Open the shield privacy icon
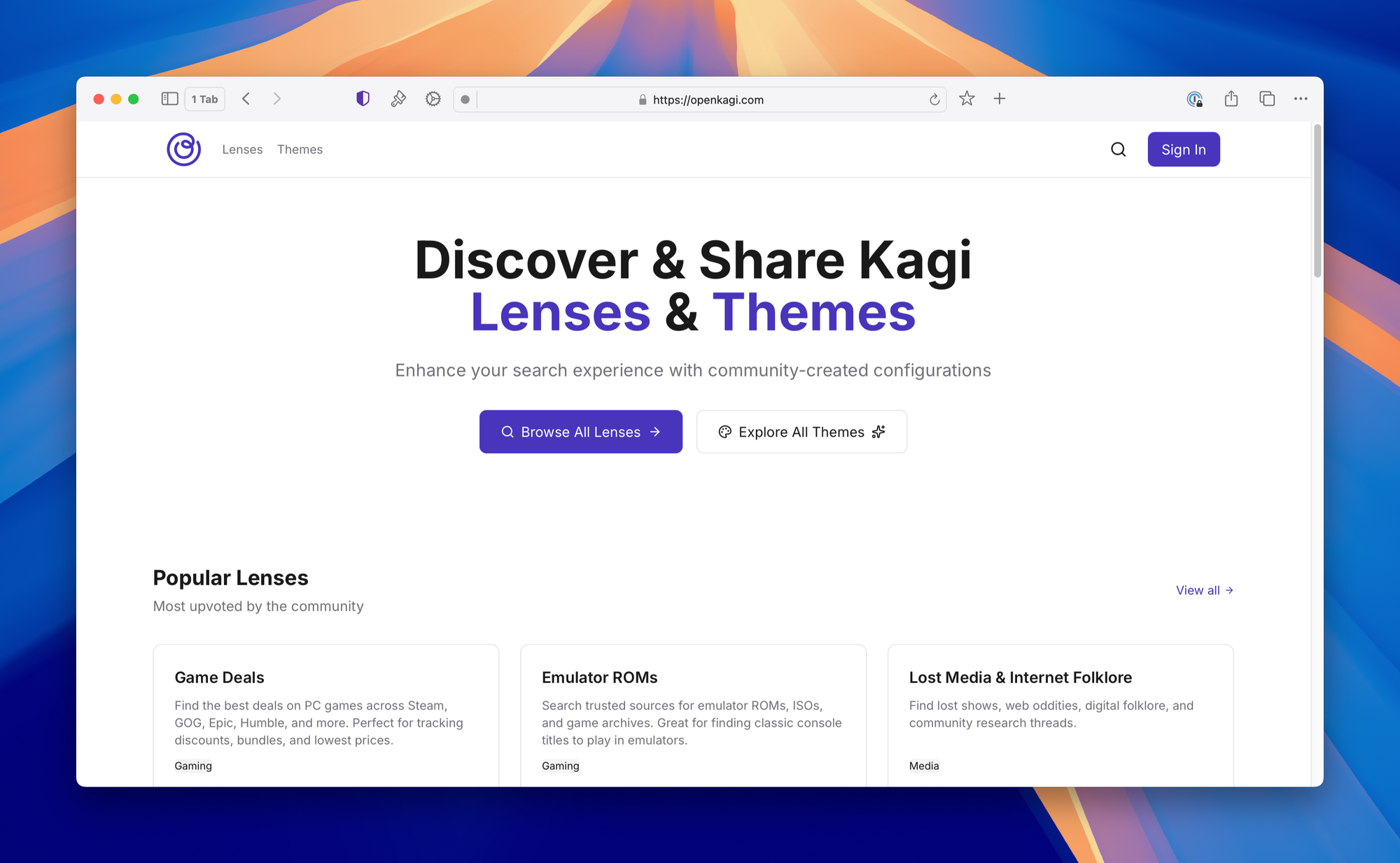 coord(363,99)
